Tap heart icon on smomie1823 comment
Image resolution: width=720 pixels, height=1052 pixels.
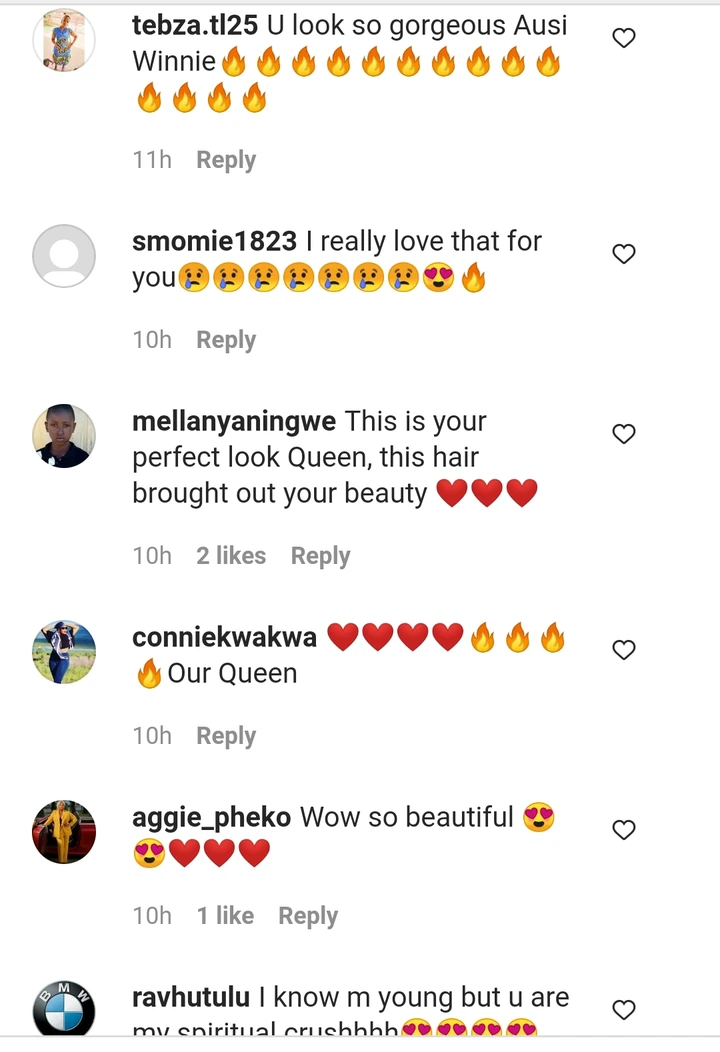point(624,254)
